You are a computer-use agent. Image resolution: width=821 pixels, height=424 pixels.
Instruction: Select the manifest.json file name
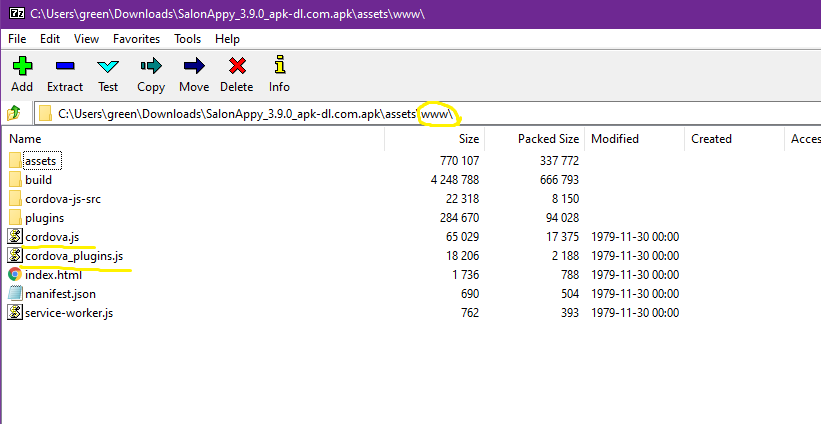(x=60, y=294)
